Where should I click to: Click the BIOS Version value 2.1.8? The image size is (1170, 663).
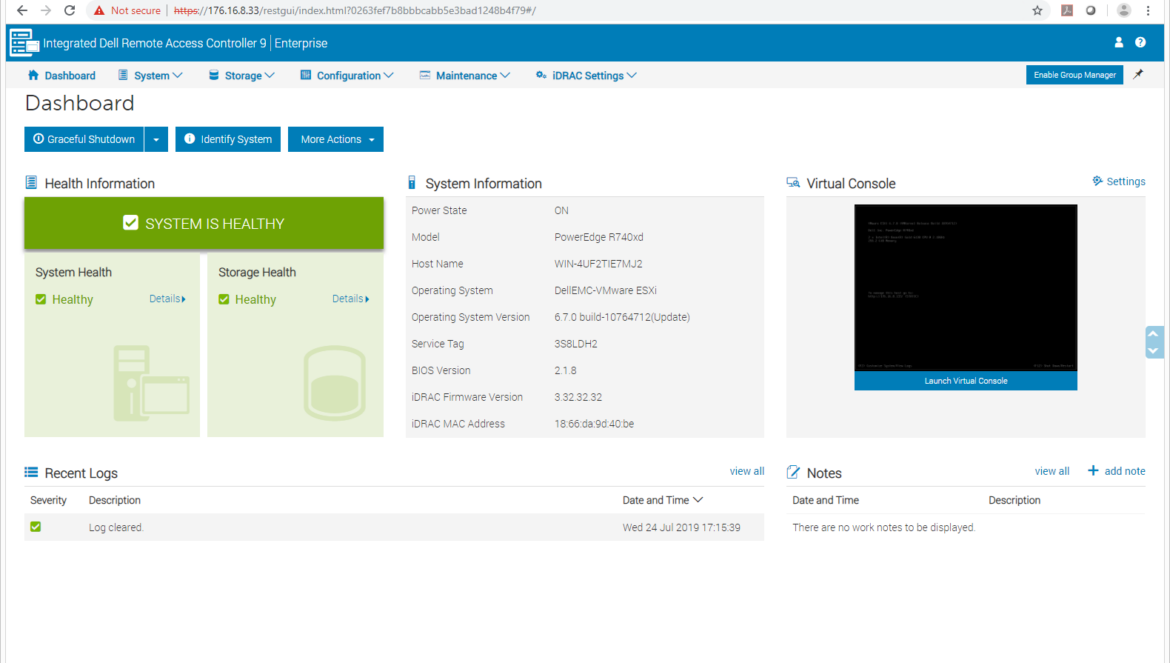point(565,371)
